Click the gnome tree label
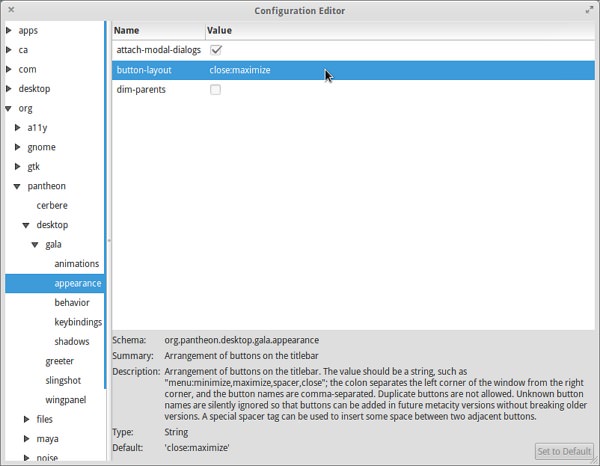The height and width of the screenshot is (466, 600). (41, 147)
